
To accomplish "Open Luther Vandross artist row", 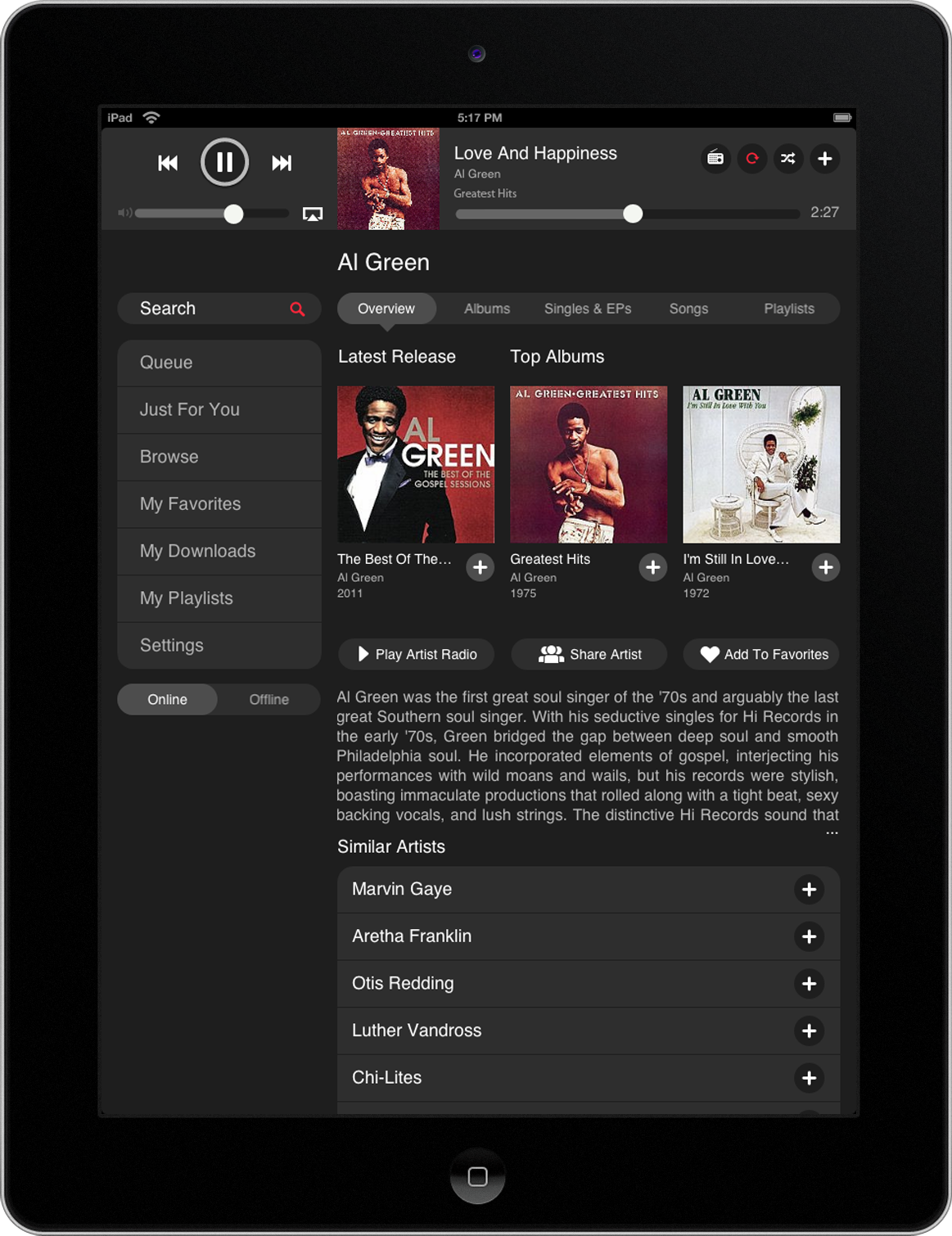I will click(x=589, y=1031).
